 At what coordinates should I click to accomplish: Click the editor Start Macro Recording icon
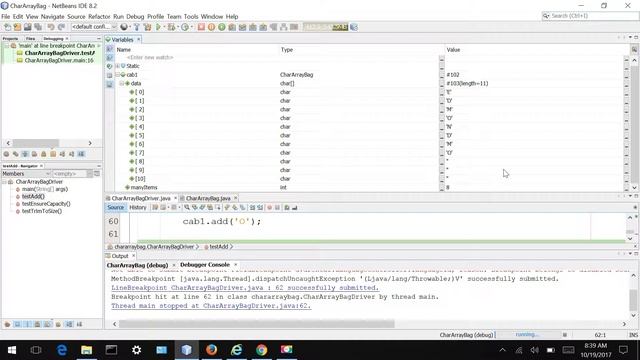[x=269, y=207]
